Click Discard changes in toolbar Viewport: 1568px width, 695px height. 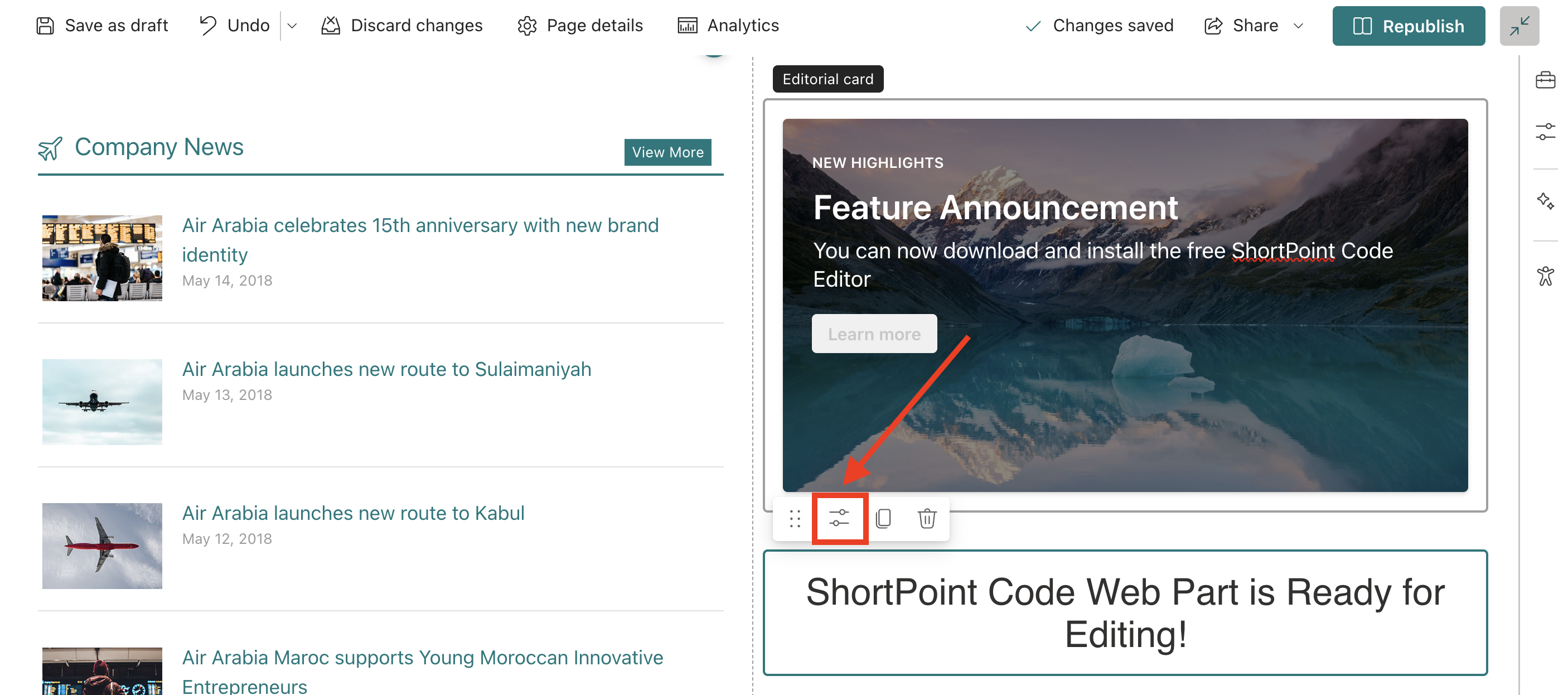pos(401,26)
